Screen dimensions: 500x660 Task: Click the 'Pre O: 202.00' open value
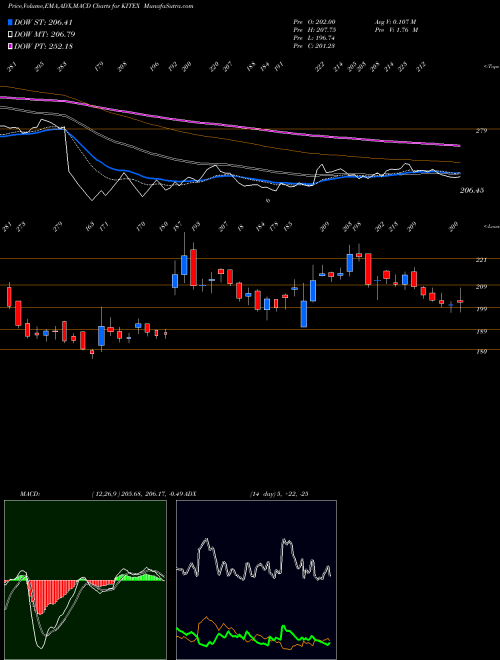[x=314, y=21]
